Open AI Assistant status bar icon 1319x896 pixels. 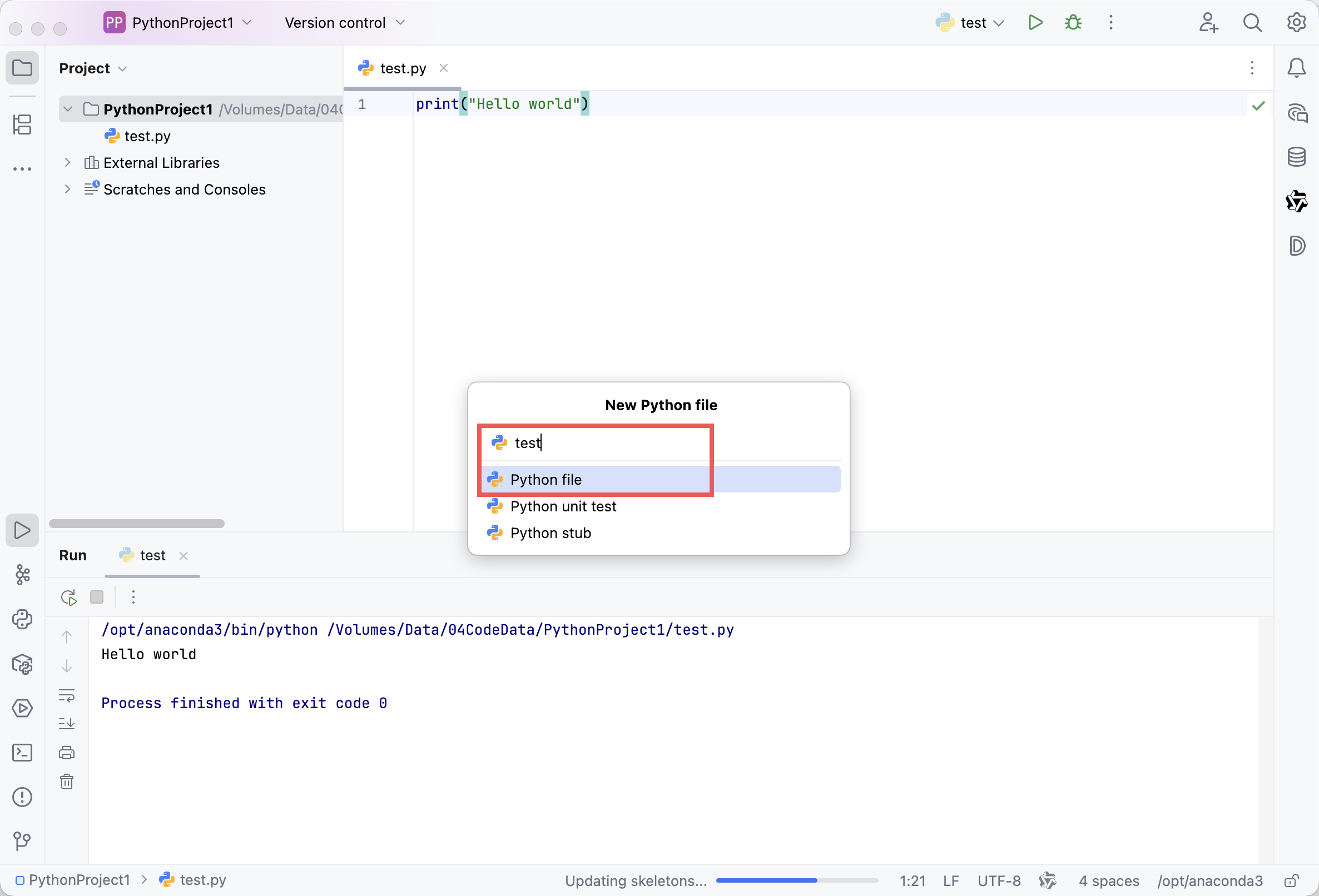pyautogui.click(x=1048, y=880)
